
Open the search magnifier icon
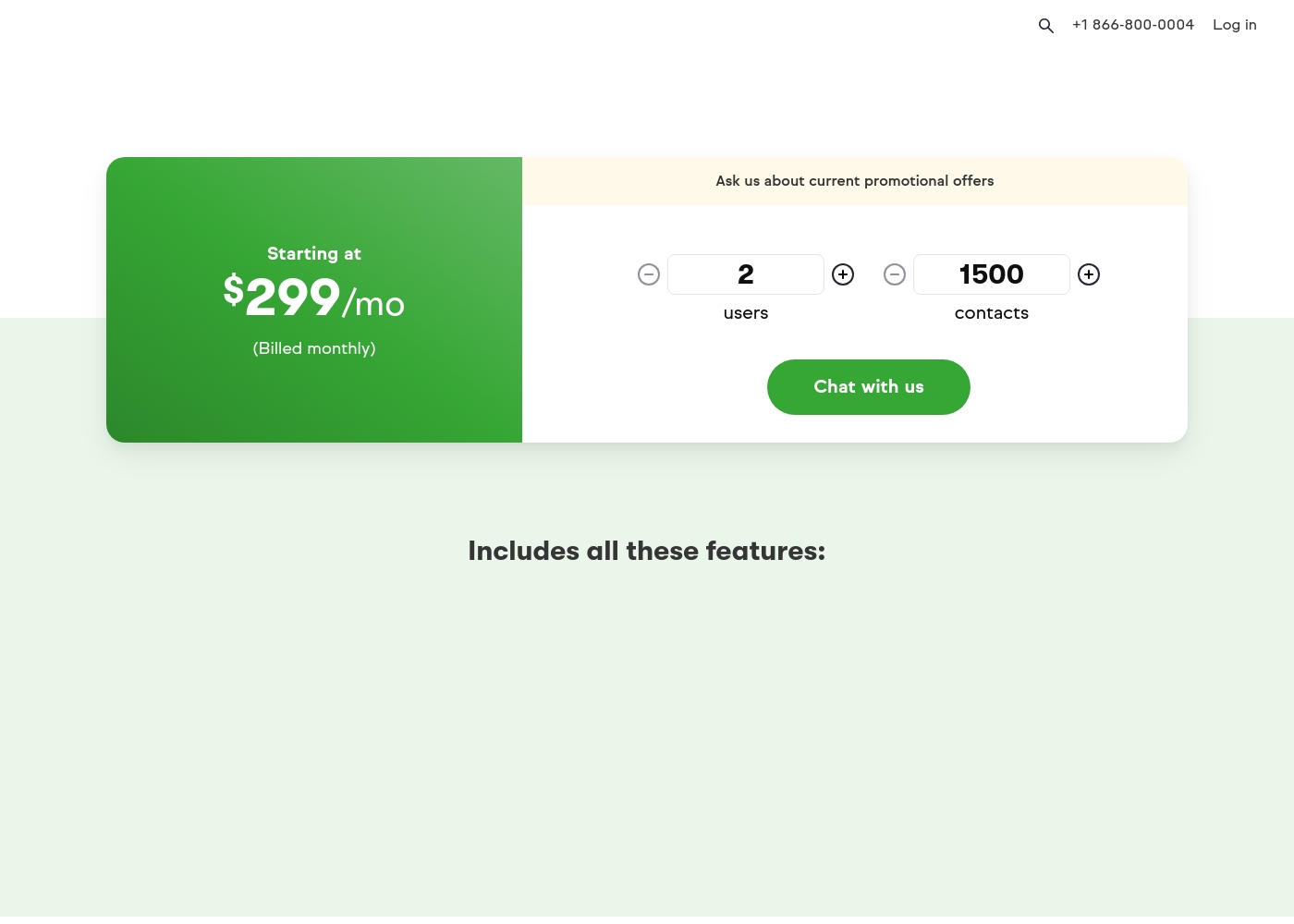[x=1045, y=26]
